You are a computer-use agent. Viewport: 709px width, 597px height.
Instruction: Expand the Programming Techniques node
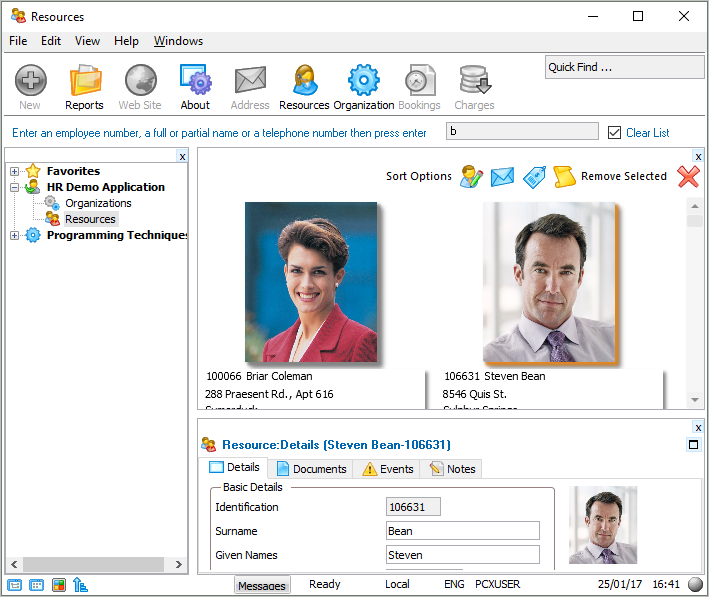[14, 235]
